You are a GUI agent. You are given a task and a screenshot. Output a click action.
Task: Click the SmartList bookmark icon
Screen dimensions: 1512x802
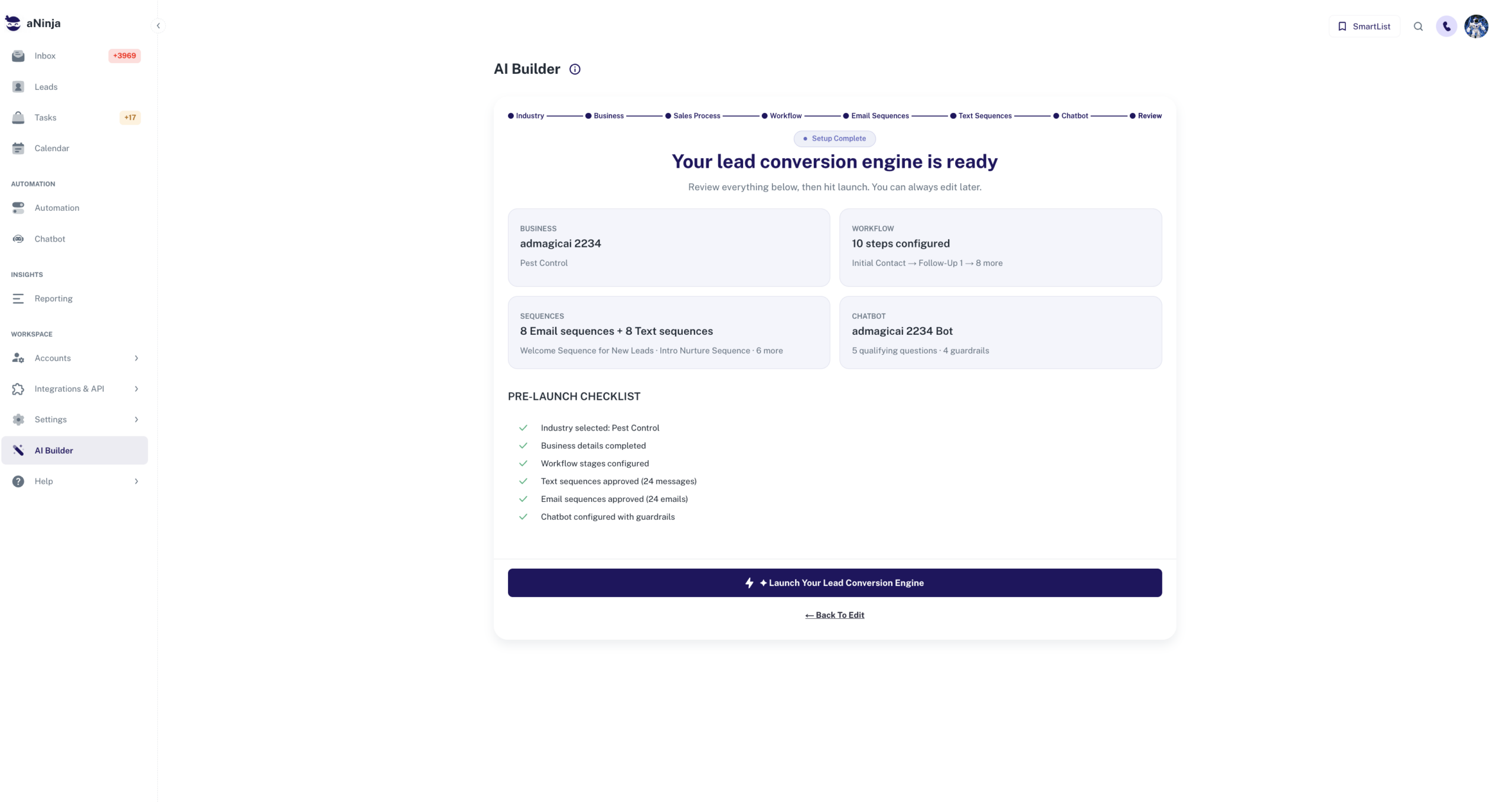pos(1342,26)
